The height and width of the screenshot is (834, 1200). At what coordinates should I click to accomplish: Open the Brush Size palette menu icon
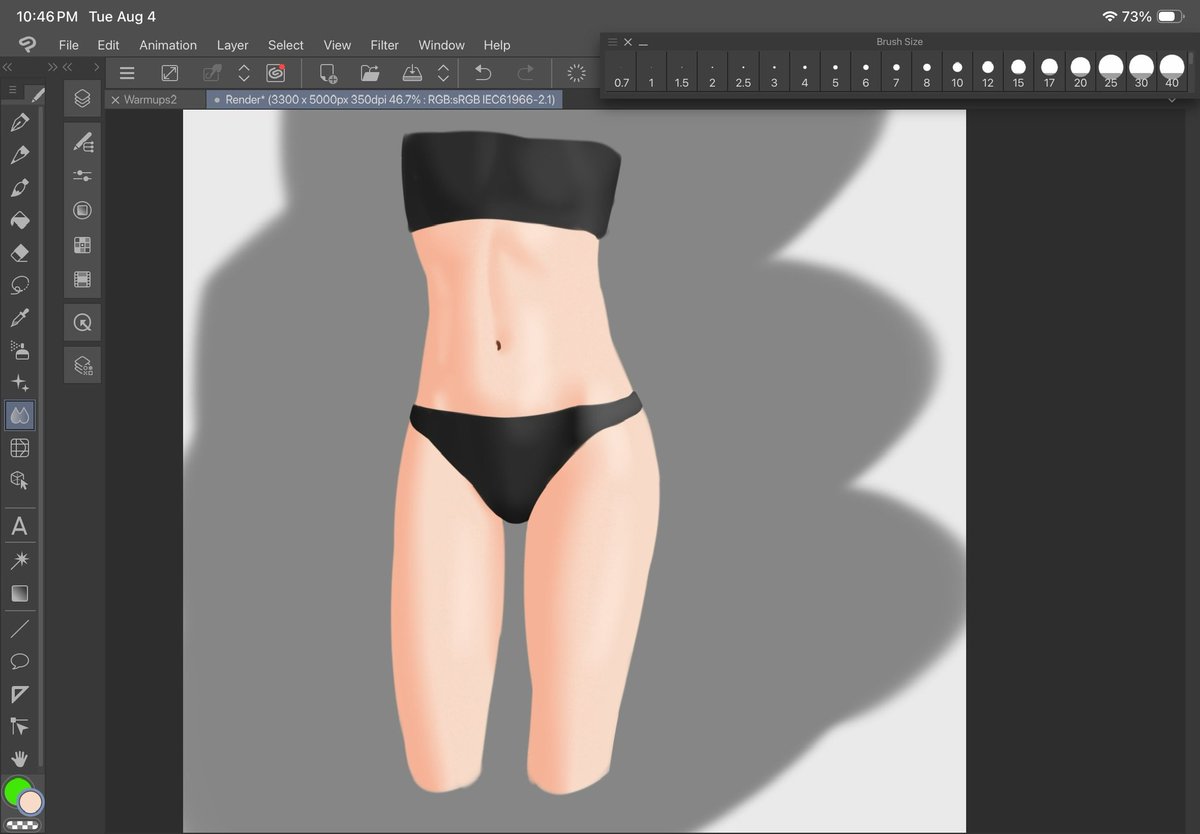(613, 42)
